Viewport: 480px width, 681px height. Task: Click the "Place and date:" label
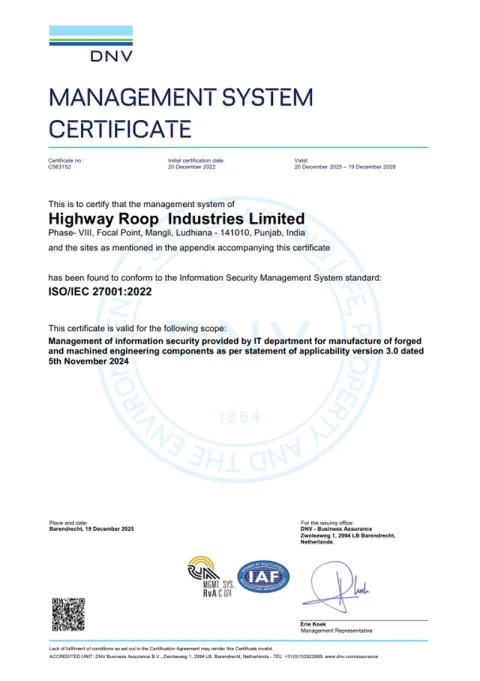click(69, 523)
